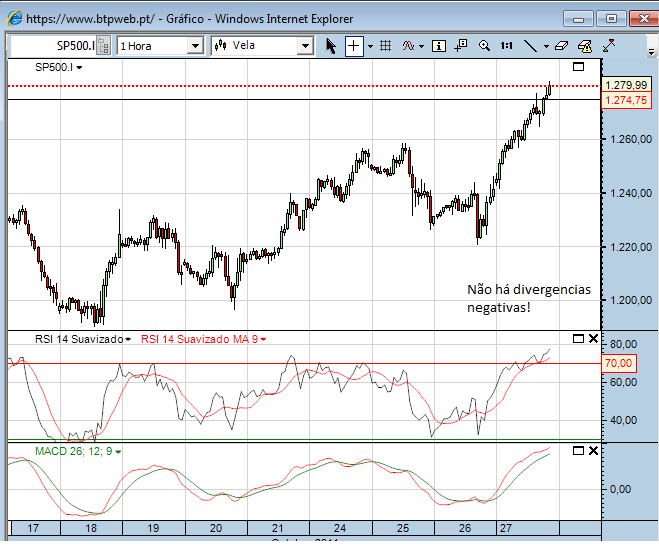
Task: Click the SP500.I symbol input field
Action: coord(53,45)
